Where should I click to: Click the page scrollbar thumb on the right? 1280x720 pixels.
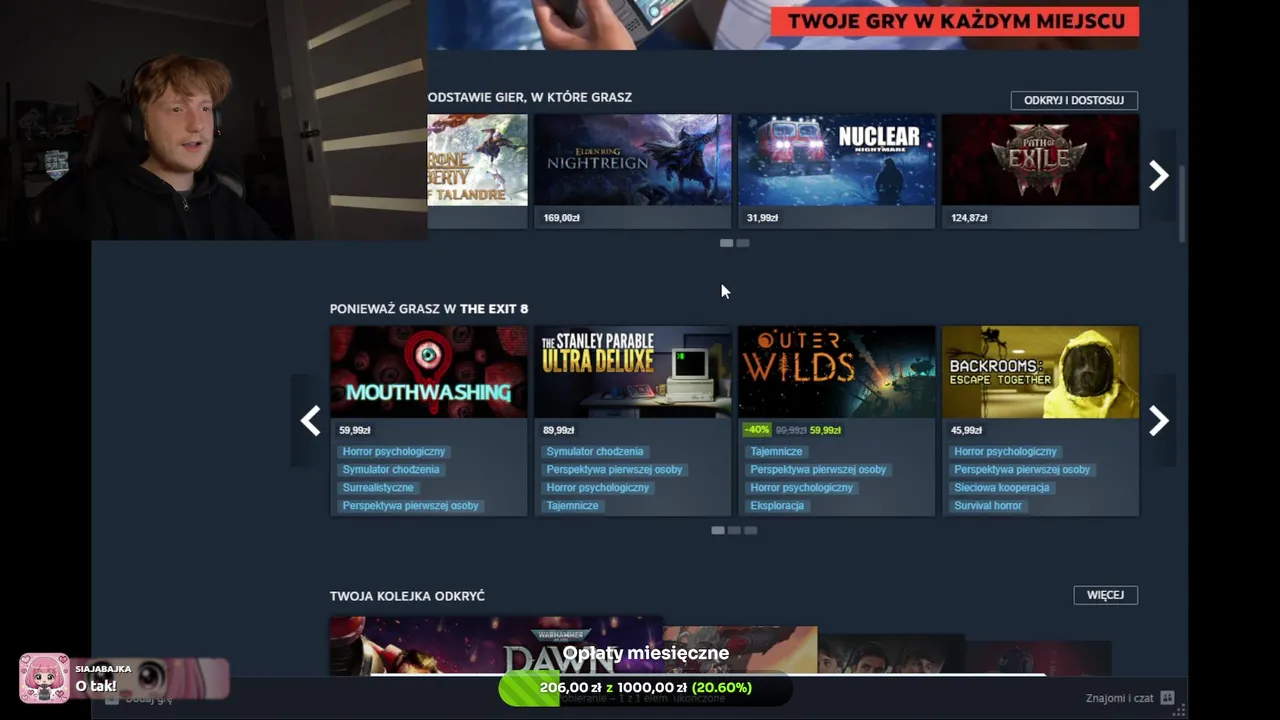[1182, 203]
